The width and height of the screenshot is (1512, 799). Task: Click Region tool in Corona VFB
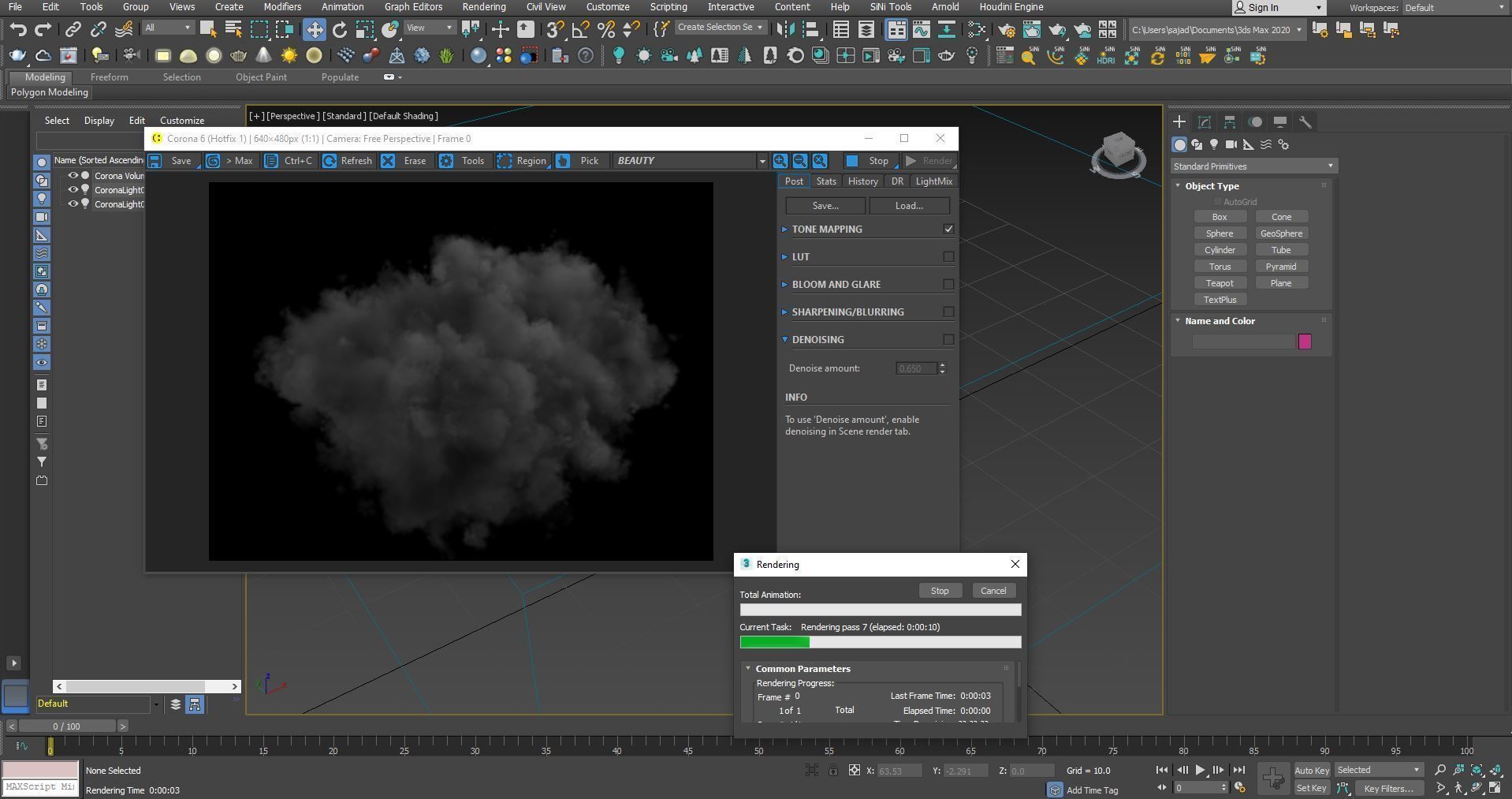tap(523, 161)
